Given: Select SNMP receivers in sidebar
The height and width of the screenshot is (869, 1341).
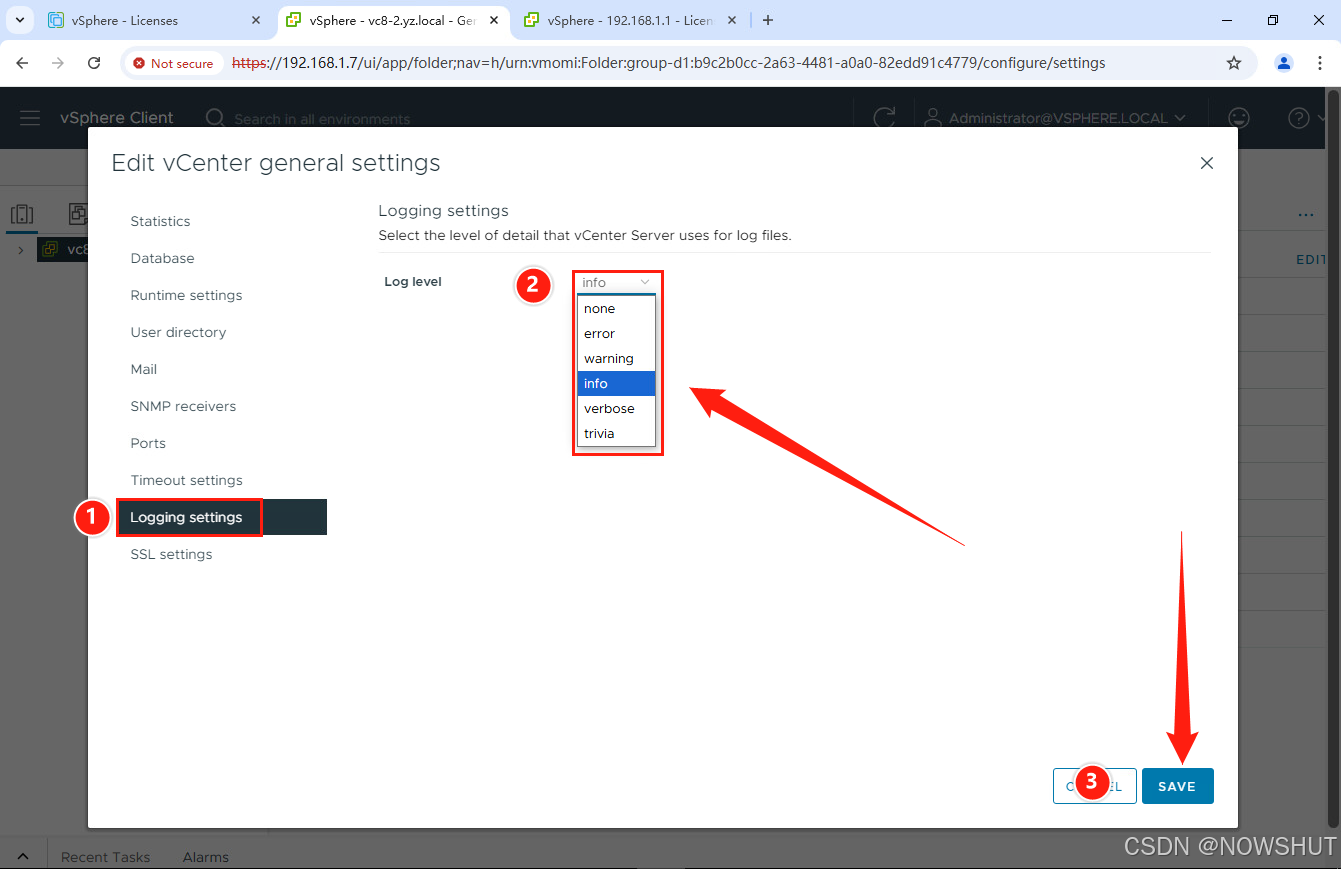Looking at the screenshot, I should click(183, 406).
